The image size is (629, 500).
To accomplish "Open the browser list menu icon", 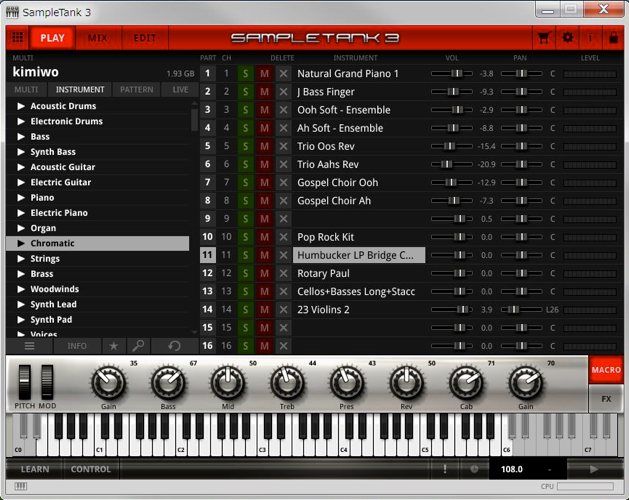I will click(29, 346).
